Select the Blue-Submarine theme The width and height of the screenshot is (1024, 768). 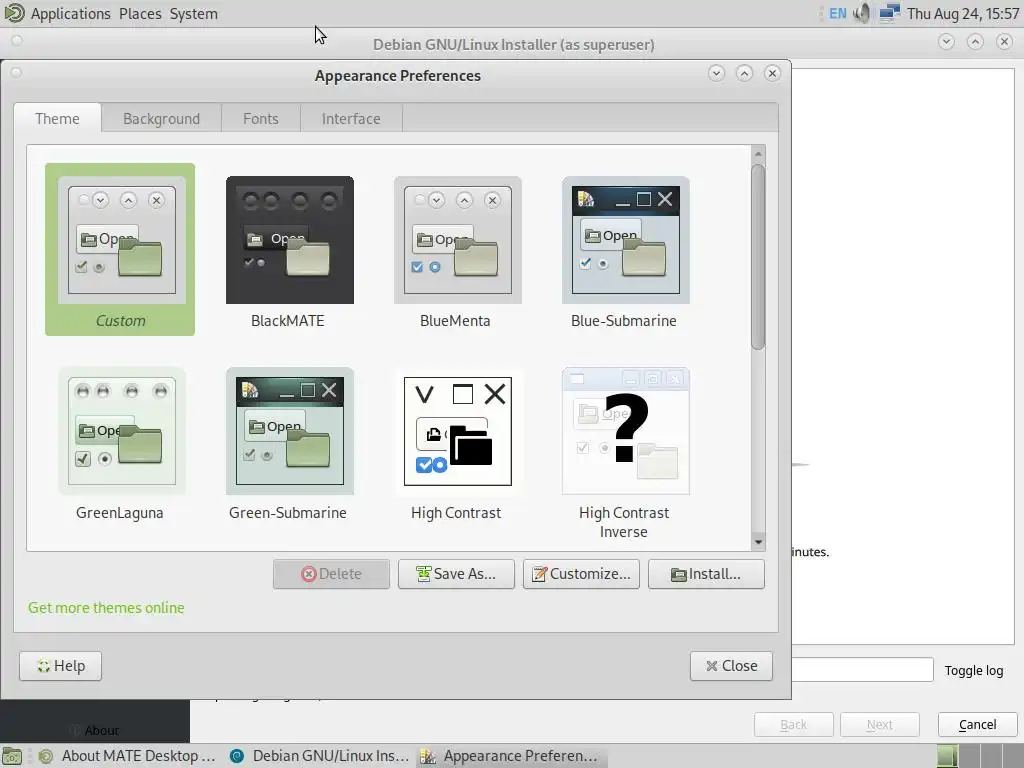pos(625,251)
